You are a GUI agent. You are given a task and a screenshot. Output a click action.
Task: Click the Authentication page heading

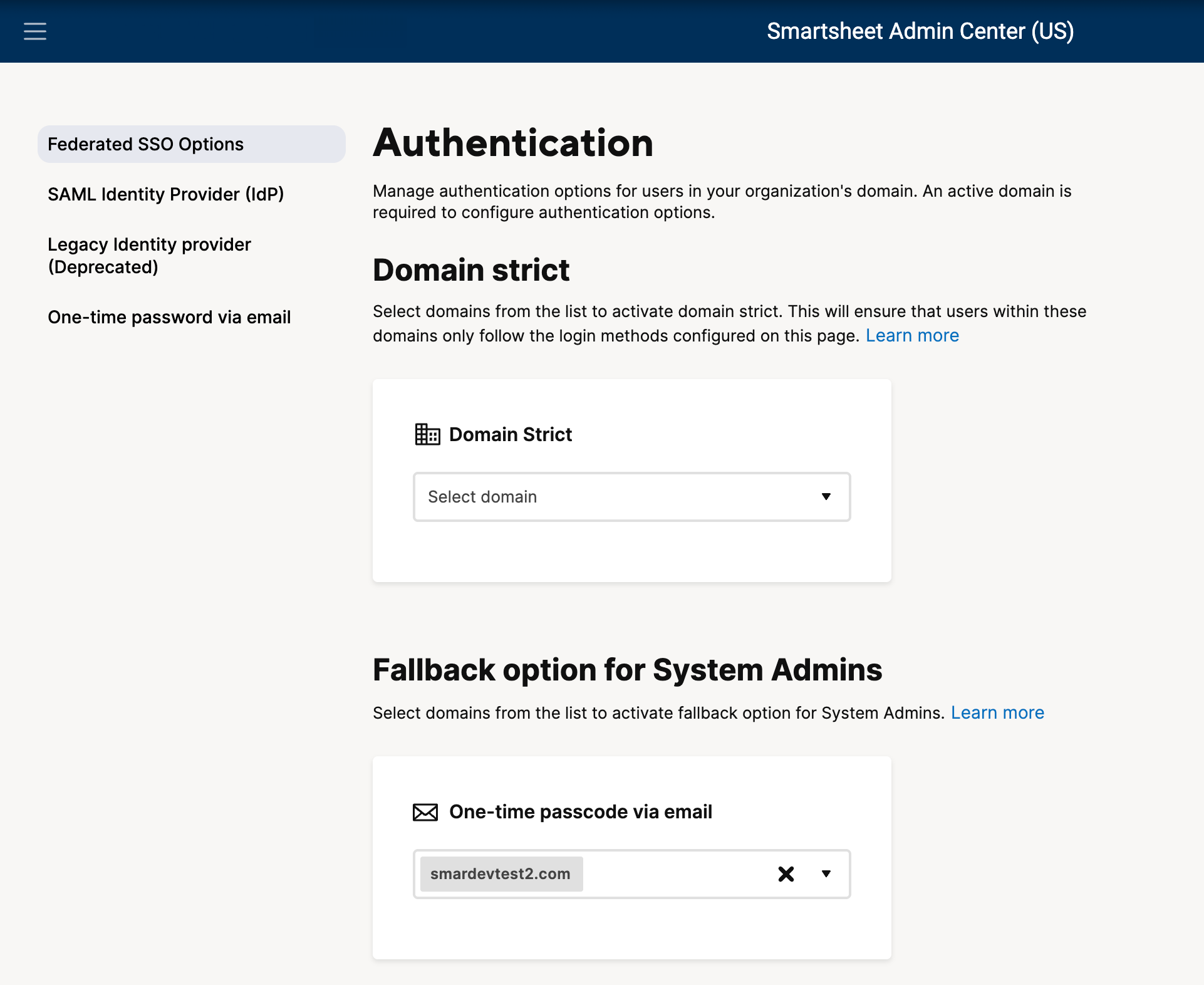coord(513,143)
